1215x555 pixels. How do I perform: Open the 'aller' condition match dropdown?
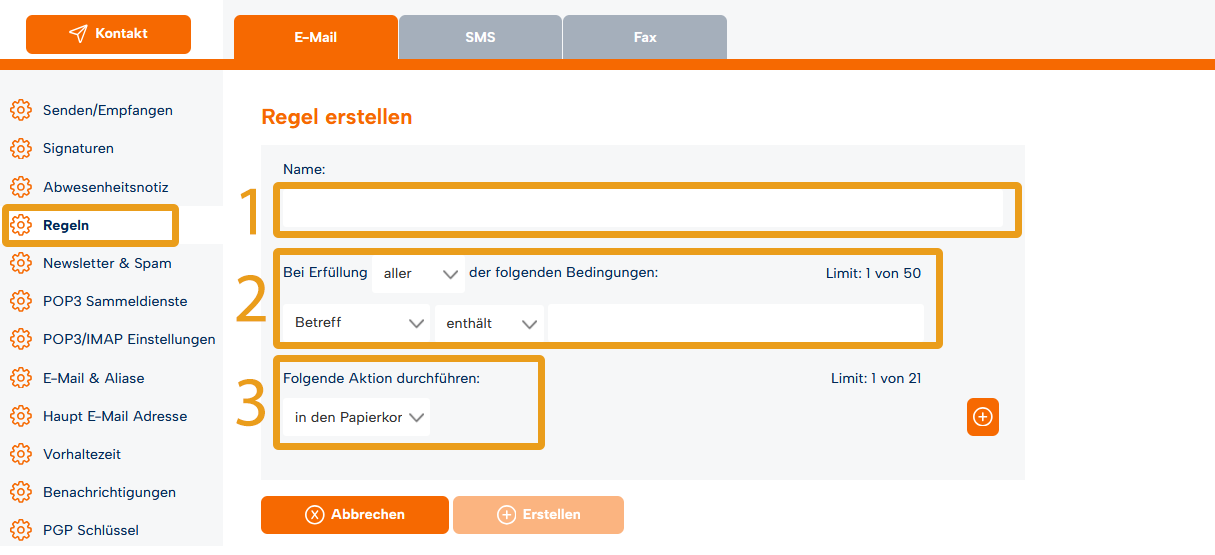click(x=418, y=274)
